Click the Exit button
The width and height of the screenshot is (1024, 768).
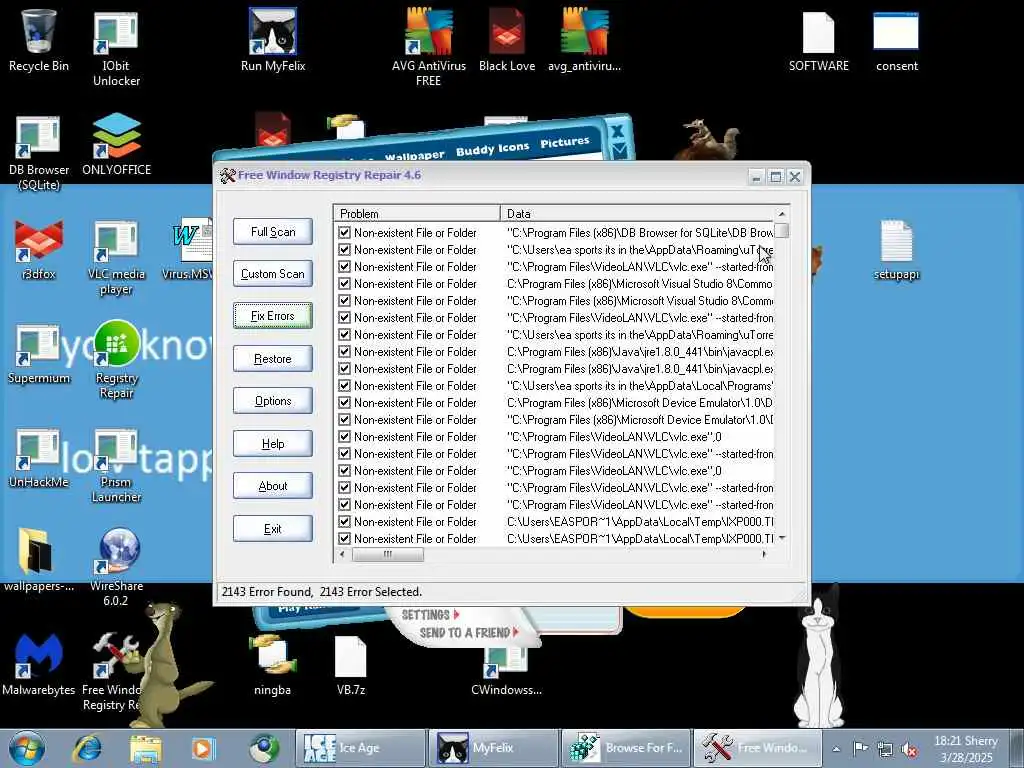coord(273,529)
